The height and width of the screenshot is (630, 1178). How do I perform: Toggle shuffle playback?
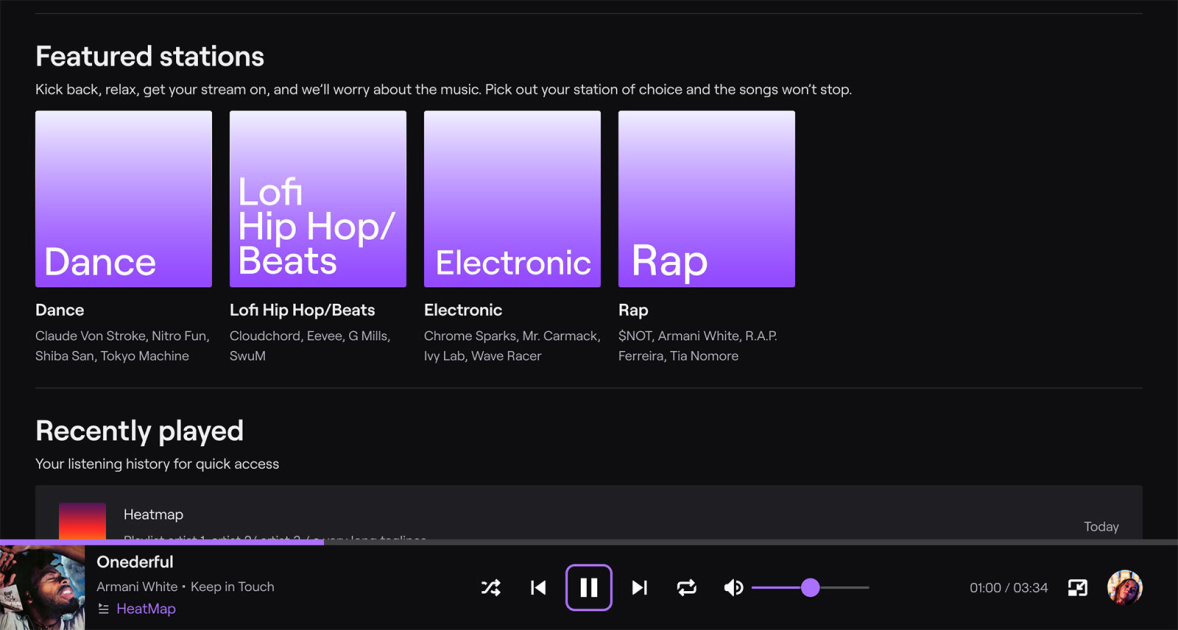491,588
